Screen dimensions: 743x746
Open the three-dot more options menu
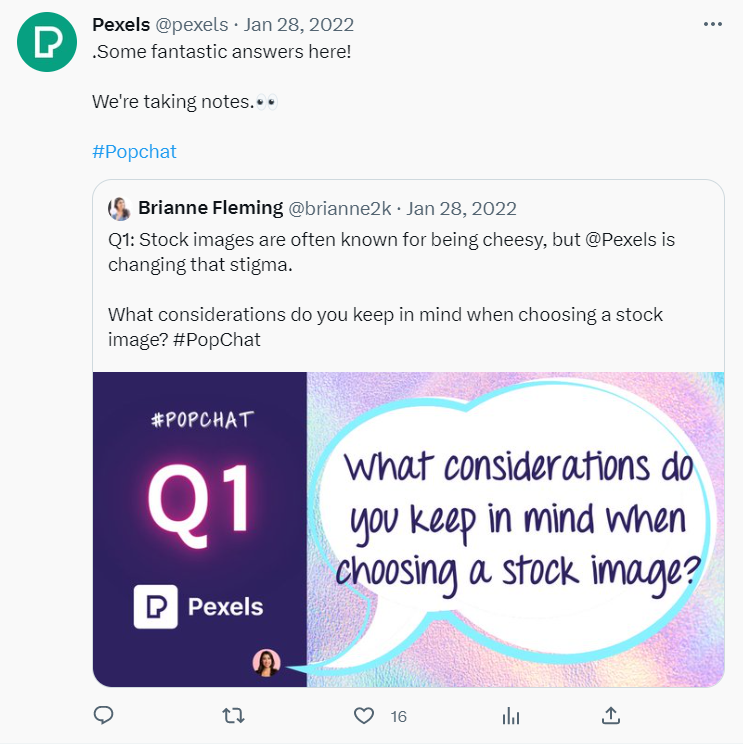pyautogui.click(x=713, y=24)
